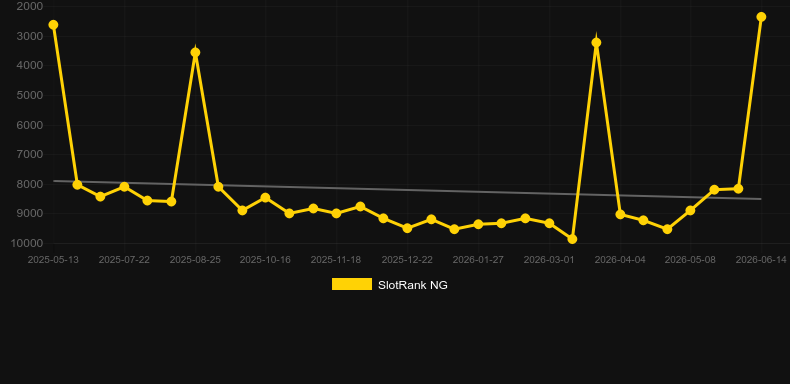The height and width of the screenshot is (384, 790).
Task: Click the 2026-01-27 x-axis date label
Action: tap(478, 260)
